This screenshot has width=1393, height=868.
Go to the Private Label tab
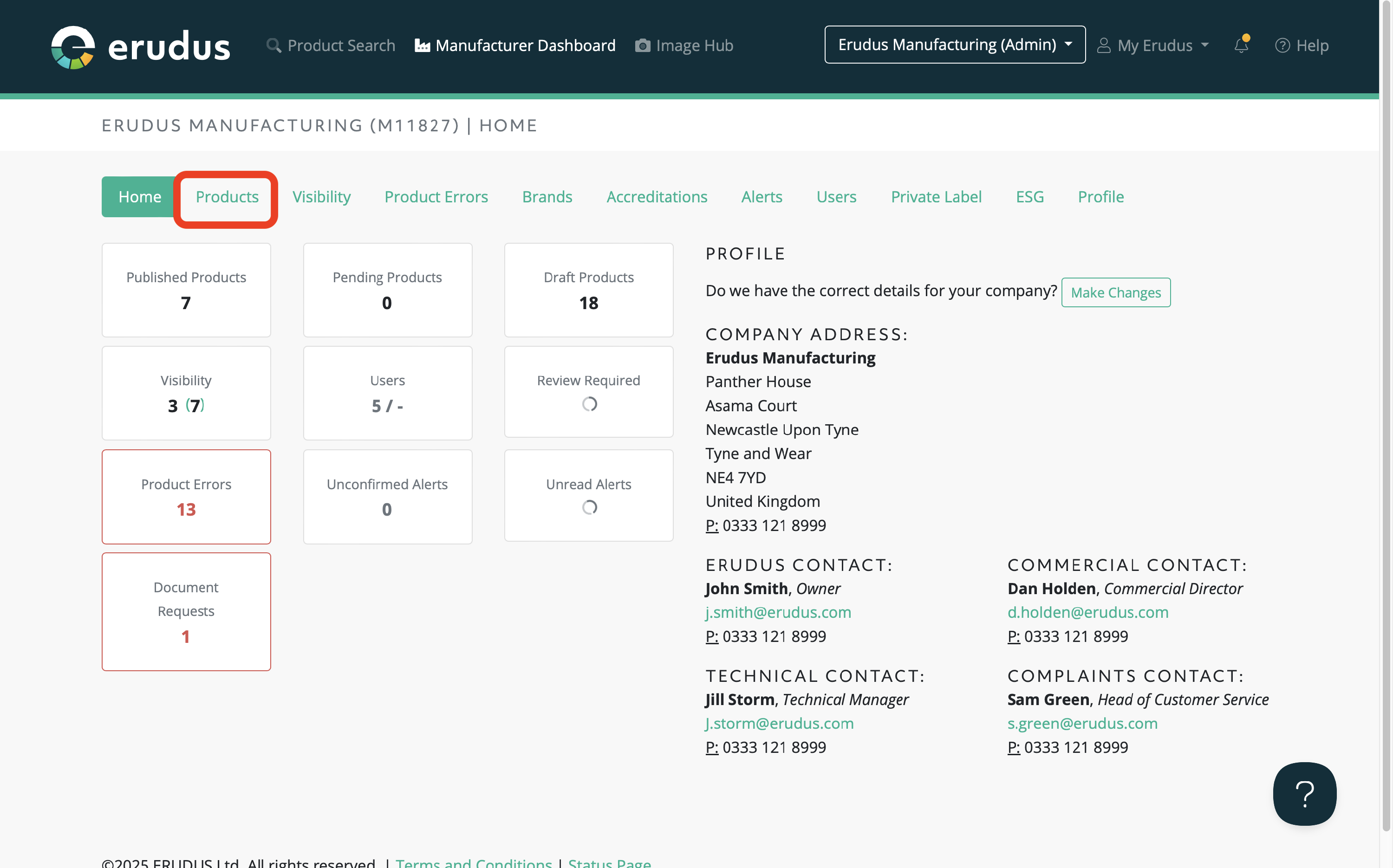click(935, 197)
